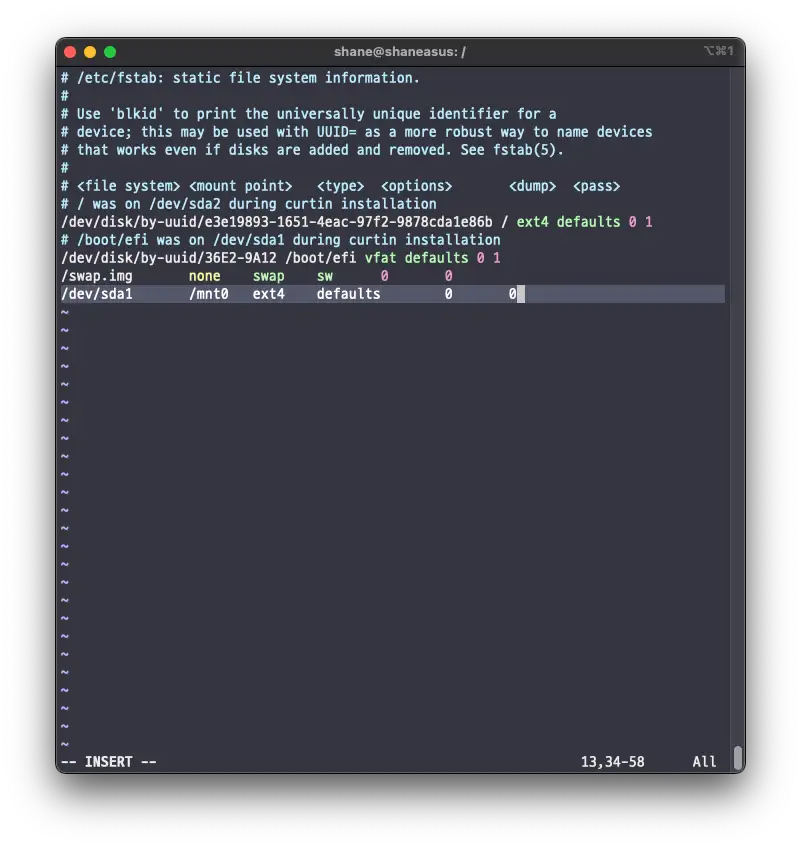Click 'ext4' on the /dev/sda1 line
Image resolution: width=801 pixels, height=847 pixels.
click(x=268, y=294)
